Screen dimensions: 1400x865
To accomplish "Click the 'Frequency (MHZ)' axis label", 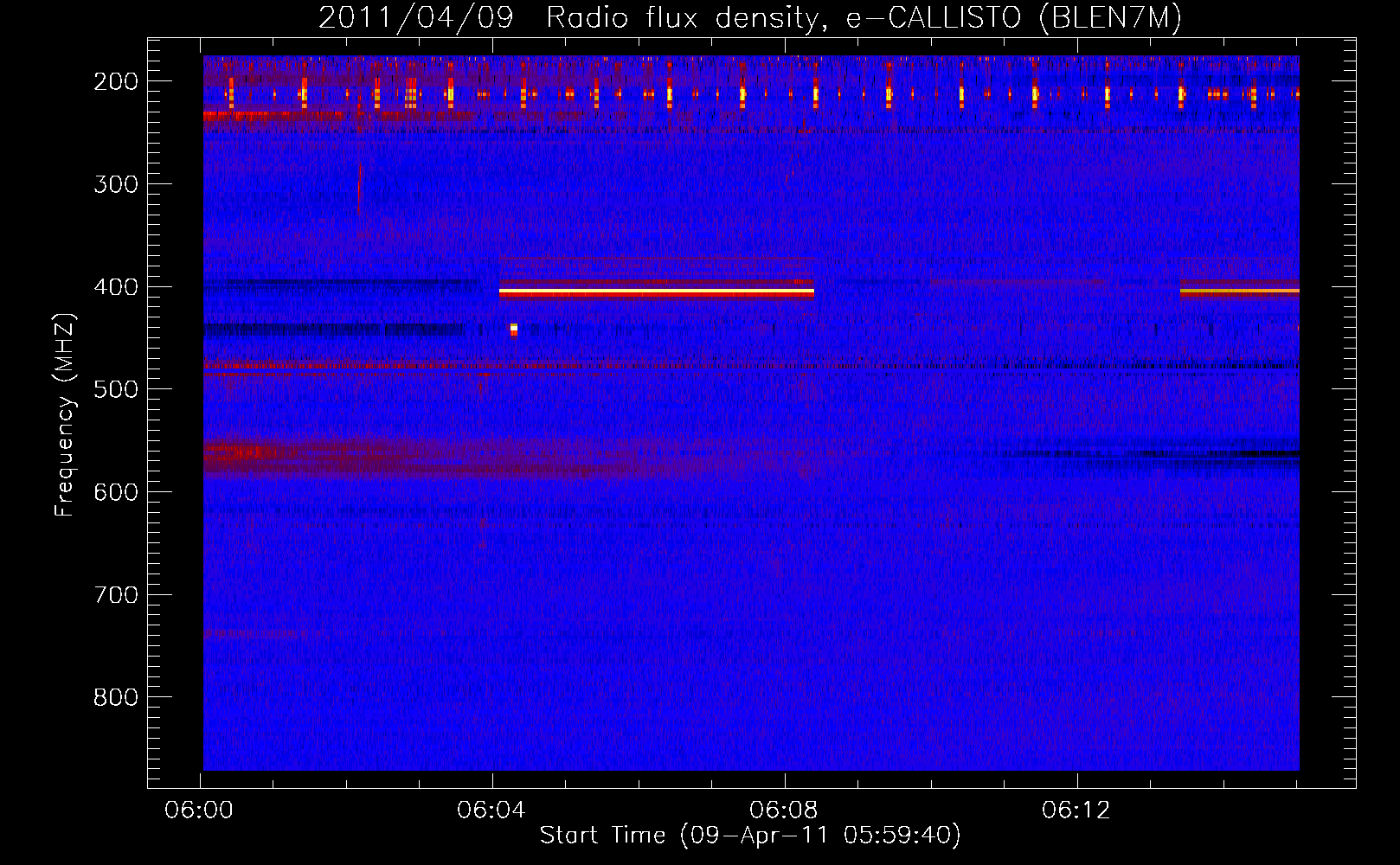I will click(x=65, y=415).
